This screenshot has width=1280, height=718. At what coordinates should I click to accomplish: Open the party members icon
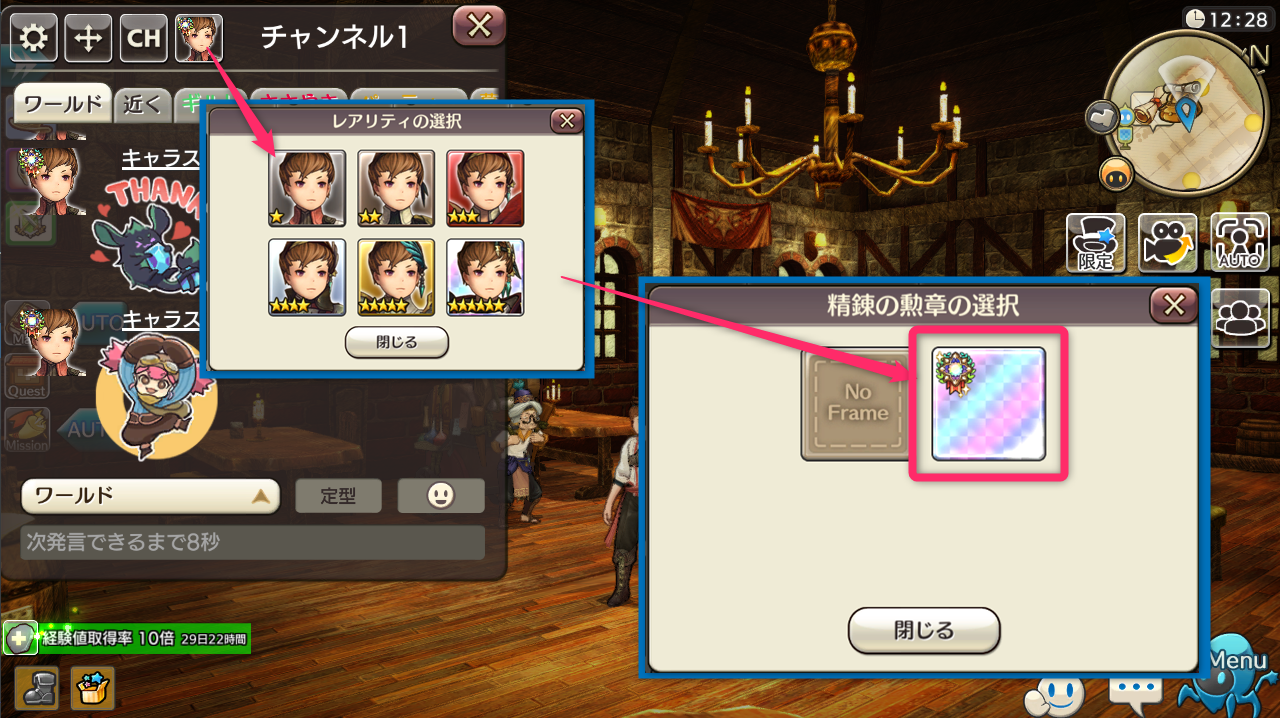[x=1240, y=318]
